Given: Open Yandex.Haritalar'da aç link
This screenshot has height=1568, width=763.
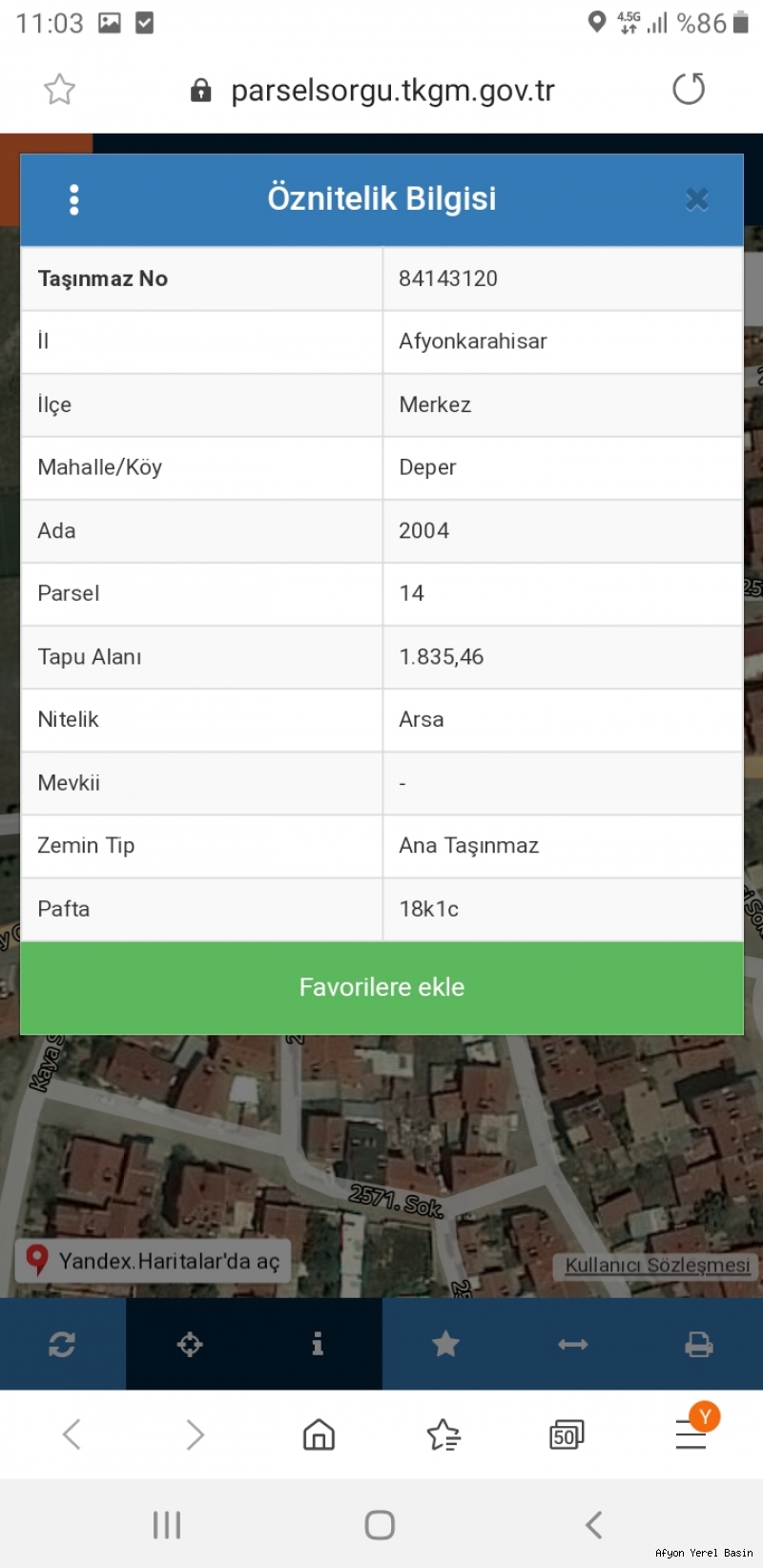Looking at the screenshot, I should [x=154, y=1261].
